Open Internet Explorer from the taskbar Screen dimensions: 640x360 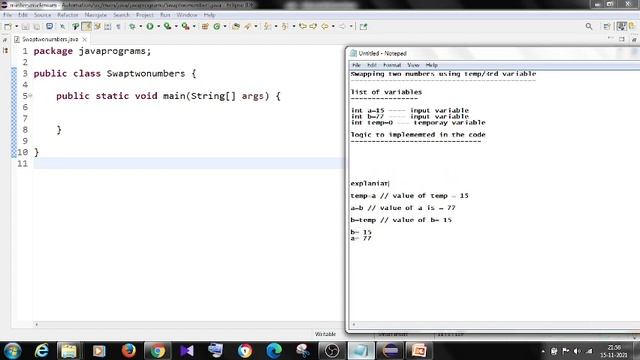pos(41,351)
